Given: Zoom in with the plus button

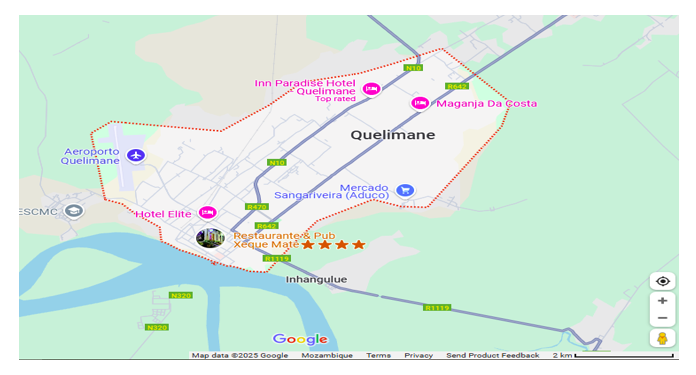Looking at the screenshot, I should (x=662, y=300).
